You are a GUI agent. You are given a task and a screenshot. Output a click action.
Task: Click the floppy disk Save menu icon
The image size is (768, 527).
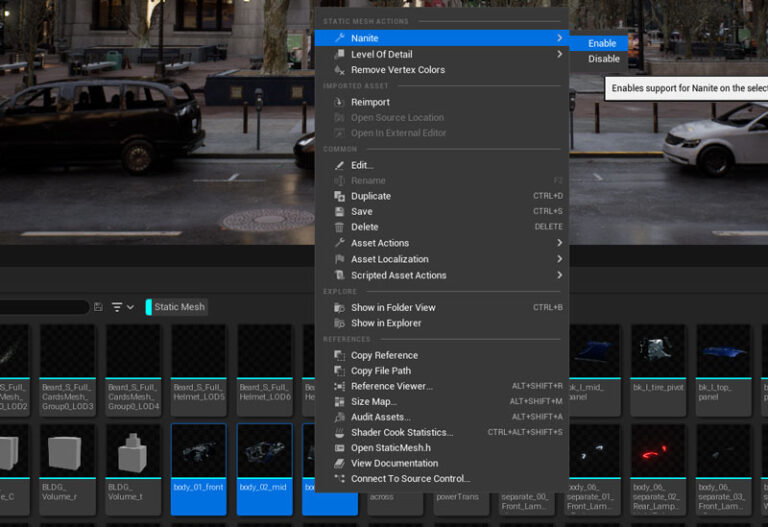click(x=340, y=212)
